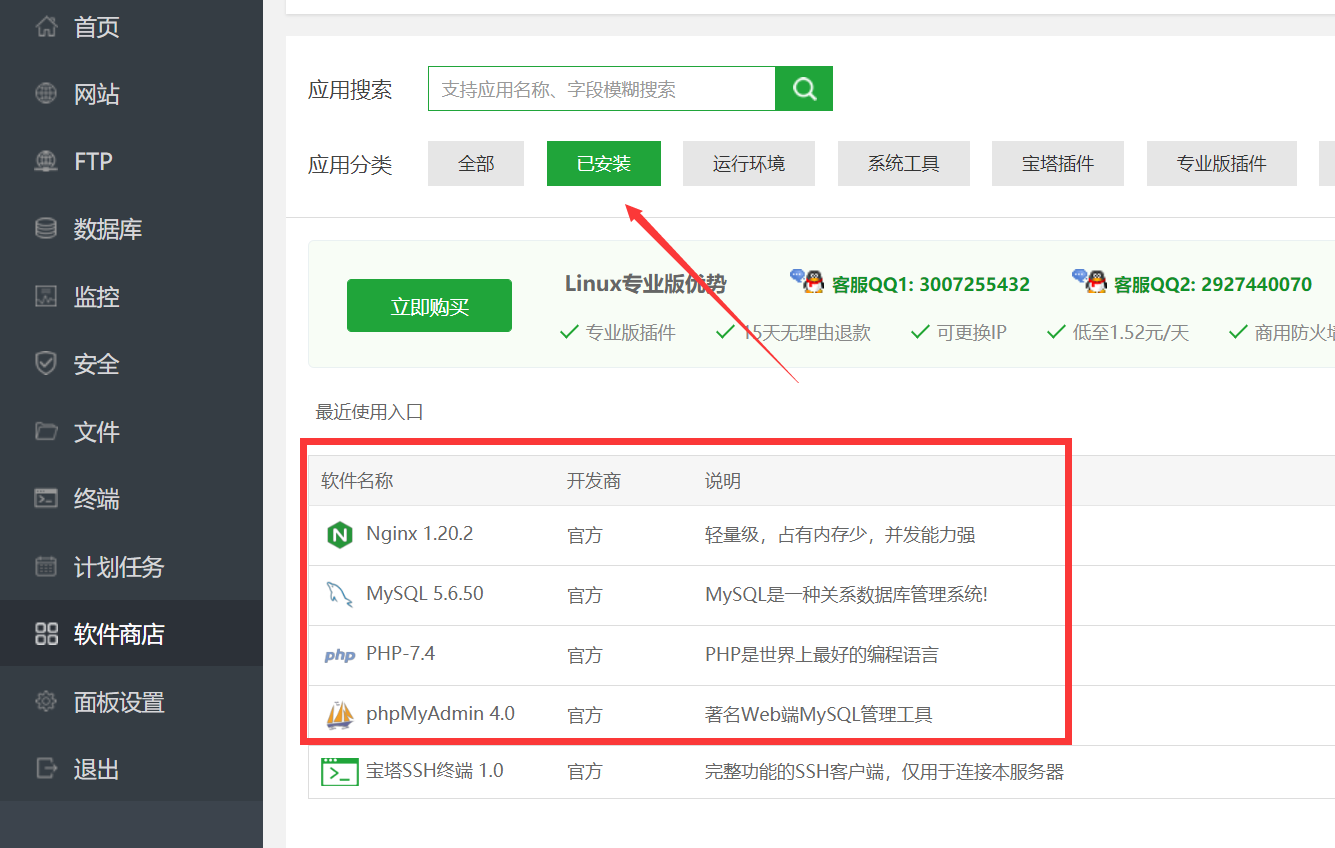The height and width of the screenshot is (848, 1335).
Task: Click the globe icon beside 网站
Action: point(46,94)
